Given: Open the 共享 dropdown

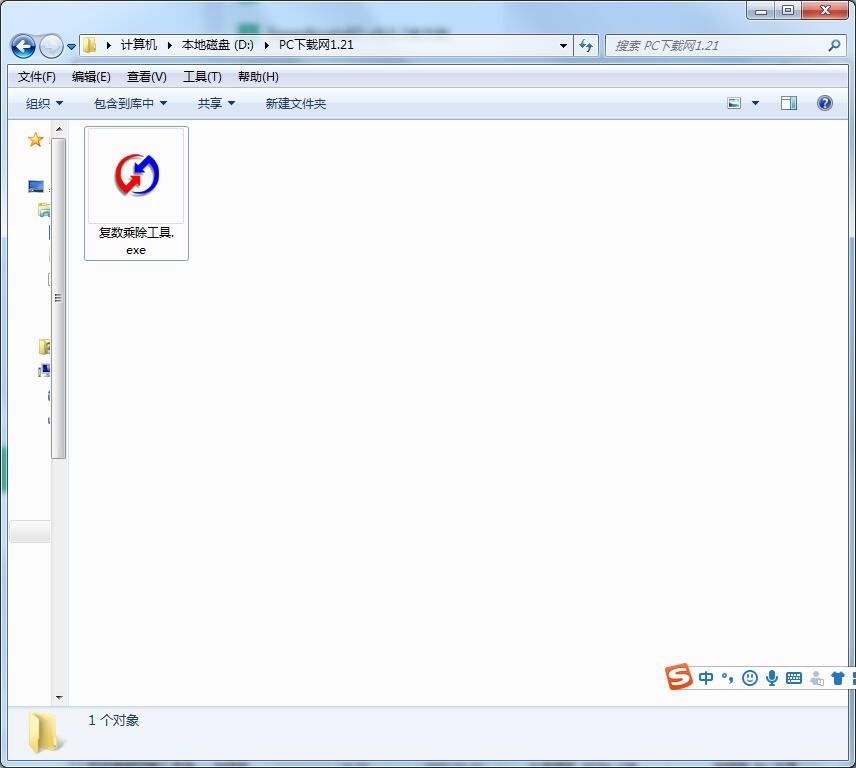Looking at the screenshot, I should 216,103.
